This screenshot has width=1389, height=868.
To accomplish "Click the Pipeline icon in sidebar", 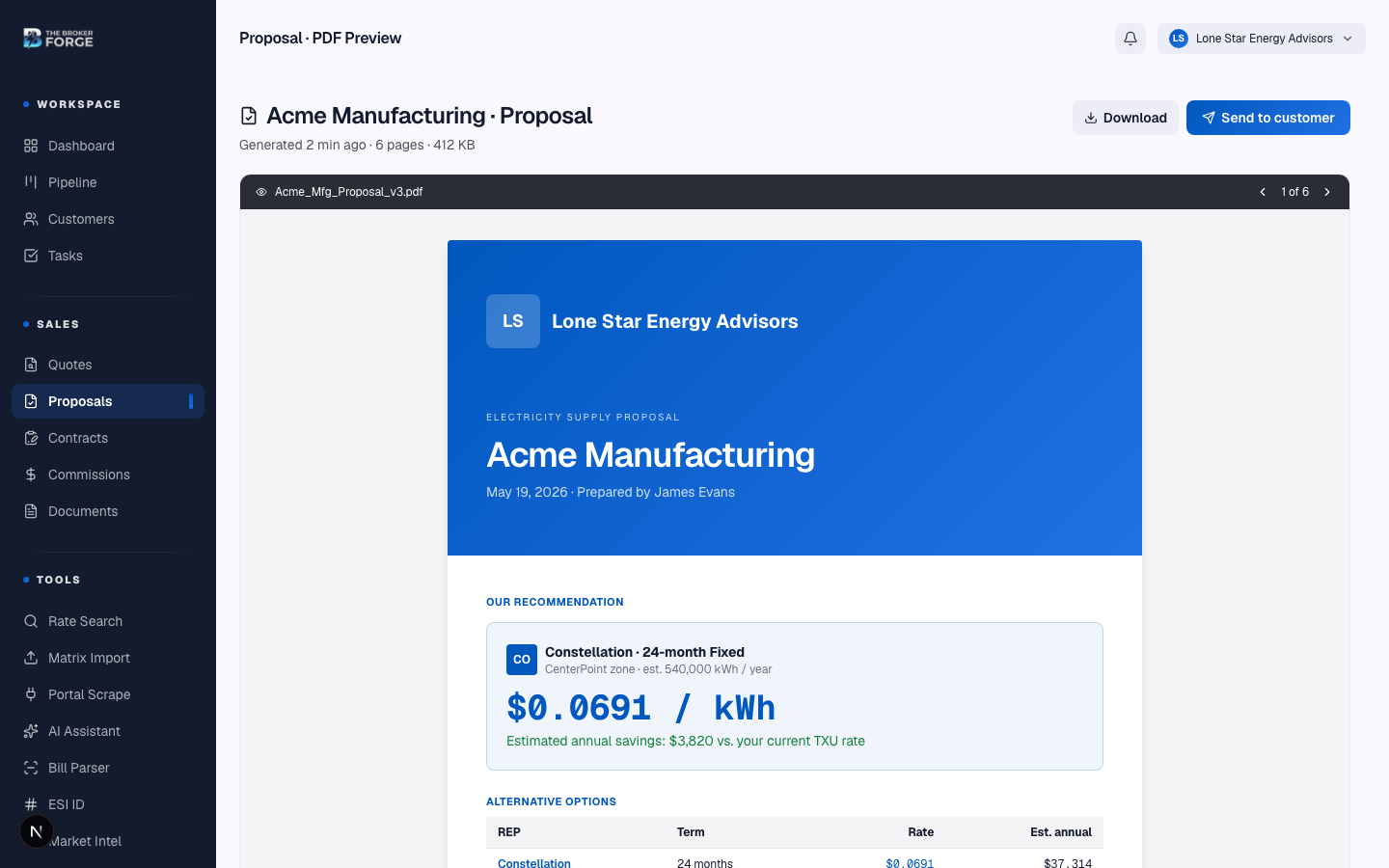I will point(31,182).
